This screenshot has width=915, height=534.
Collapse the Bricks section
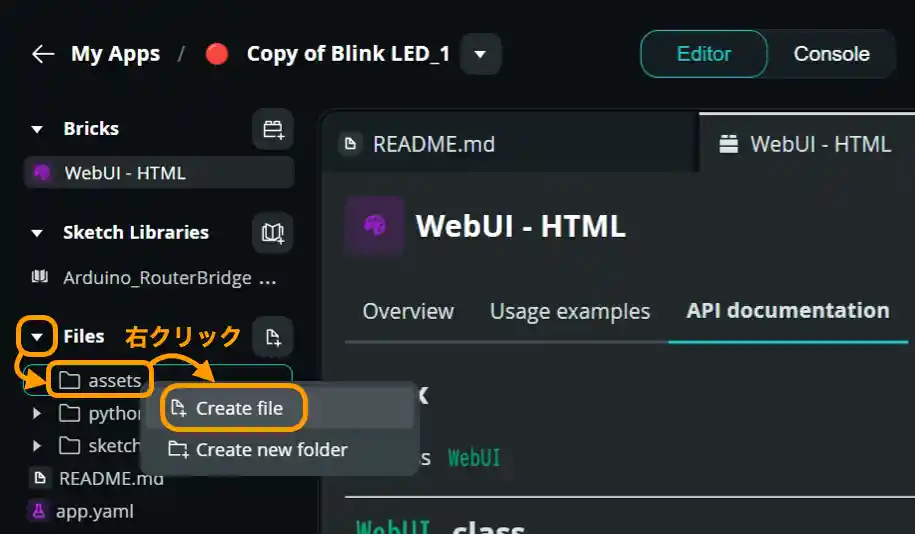point(37,129)
